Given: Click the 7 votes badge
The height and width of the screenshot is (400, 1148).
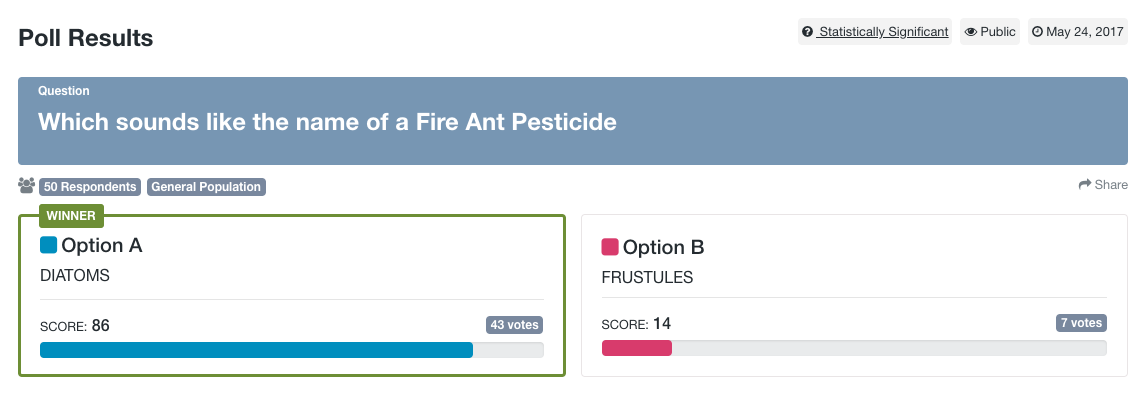Looking at the screenshot, I should coord(1080,323).
